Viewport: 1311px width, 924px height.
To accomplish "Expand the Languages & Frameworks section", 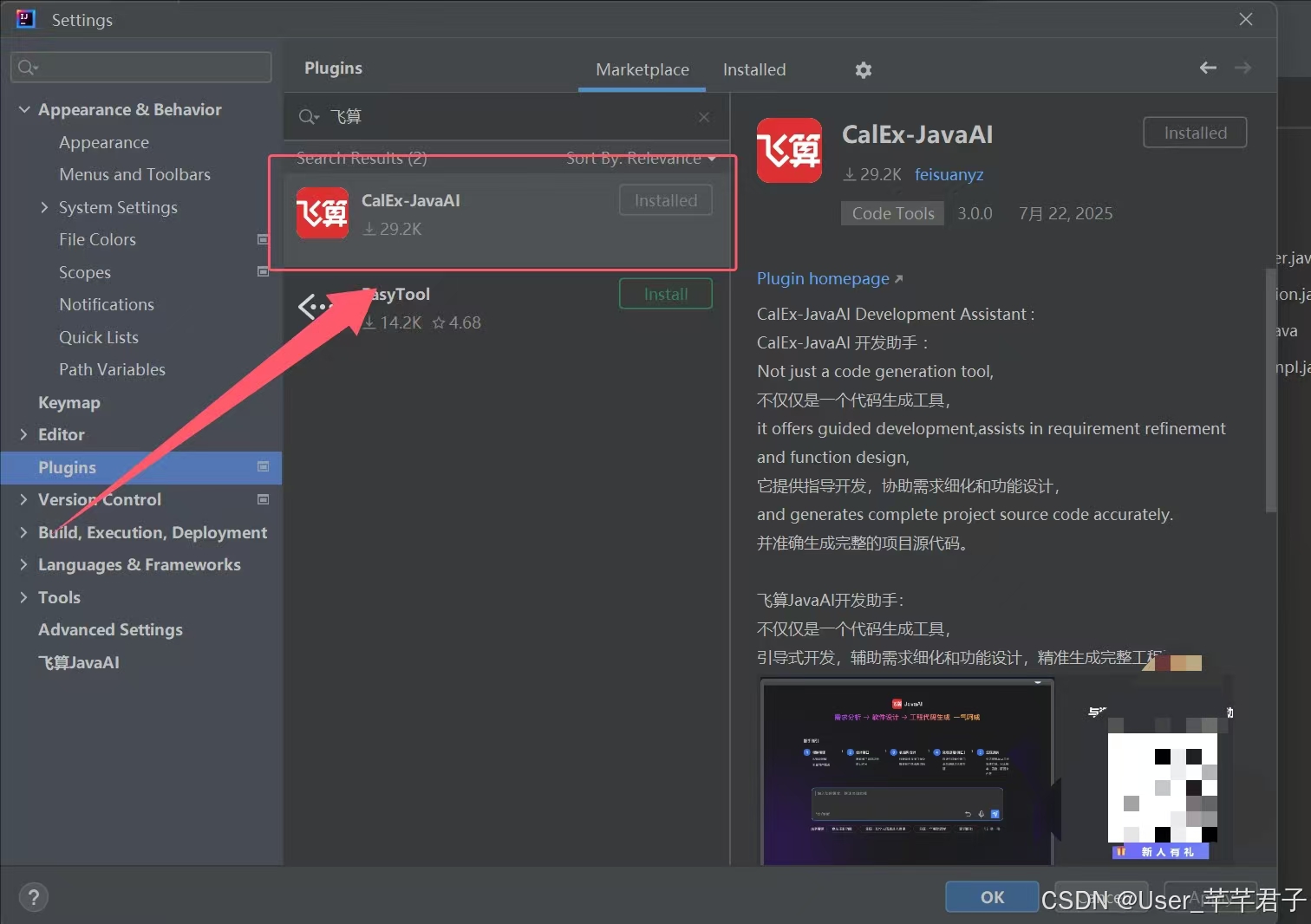I will (24, 564).
